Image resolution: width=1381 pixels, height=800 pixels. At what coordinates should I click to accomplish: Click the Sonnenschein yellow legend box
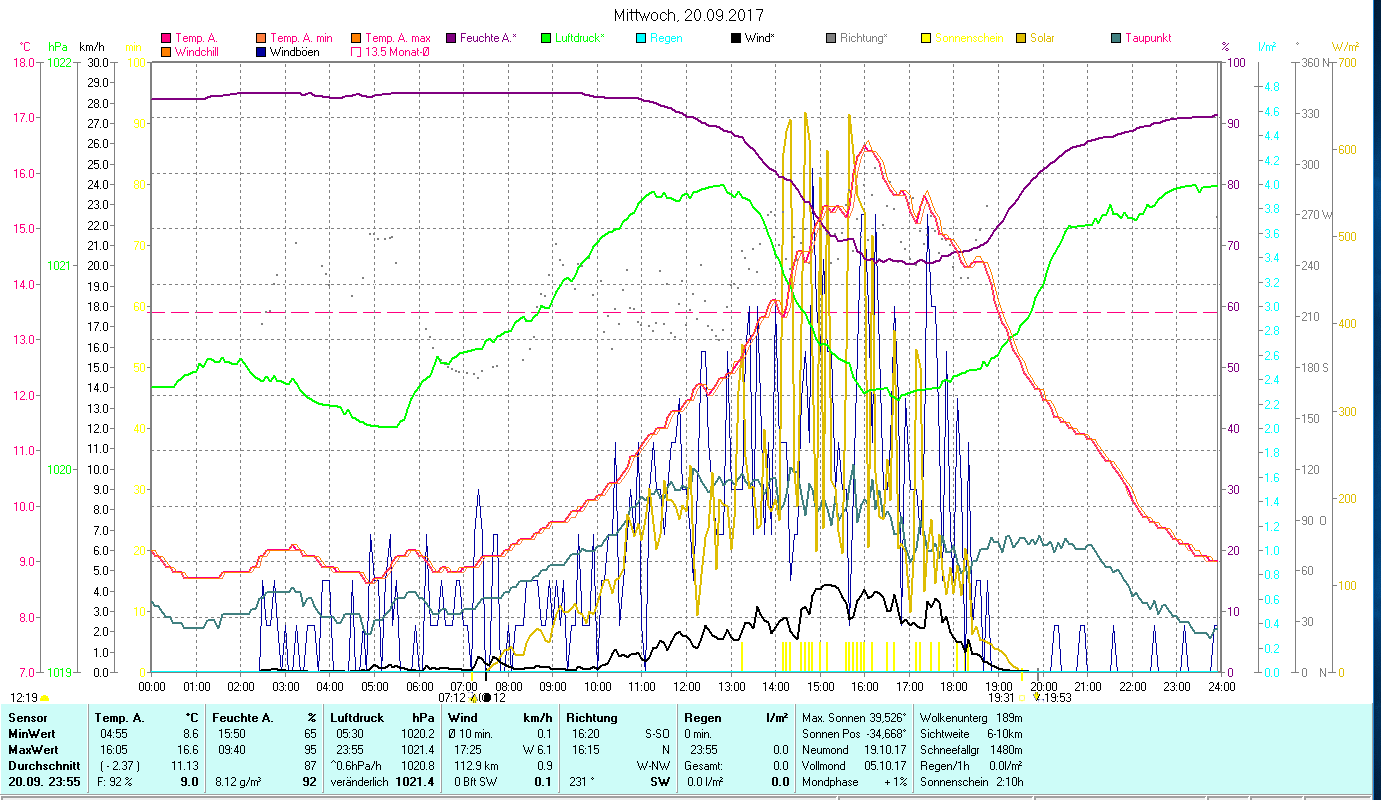(926, 39)
